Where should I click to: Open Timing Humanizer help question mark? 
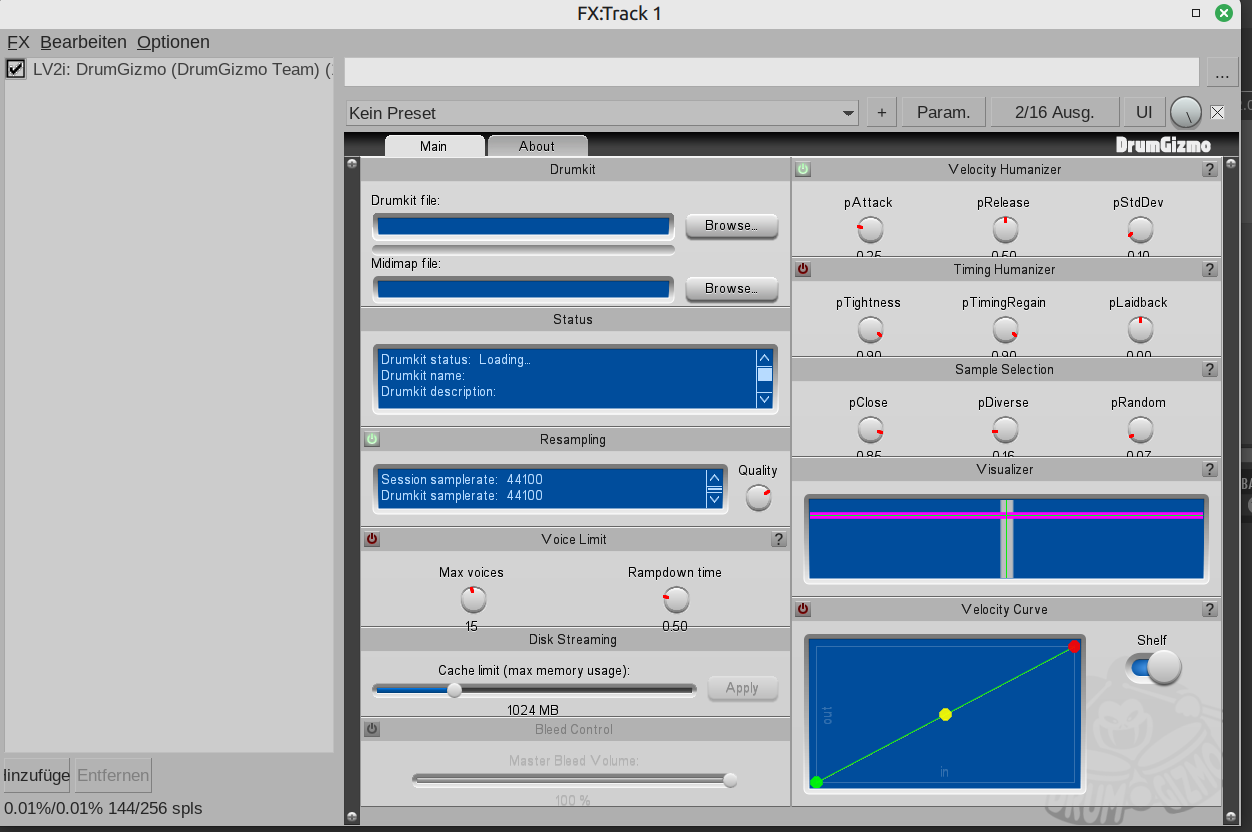1209,270
